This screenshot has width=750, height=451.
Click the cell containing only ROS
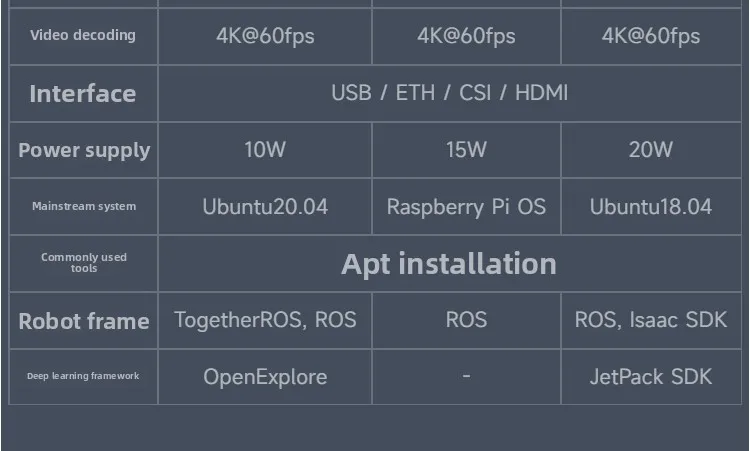(466, 320)
